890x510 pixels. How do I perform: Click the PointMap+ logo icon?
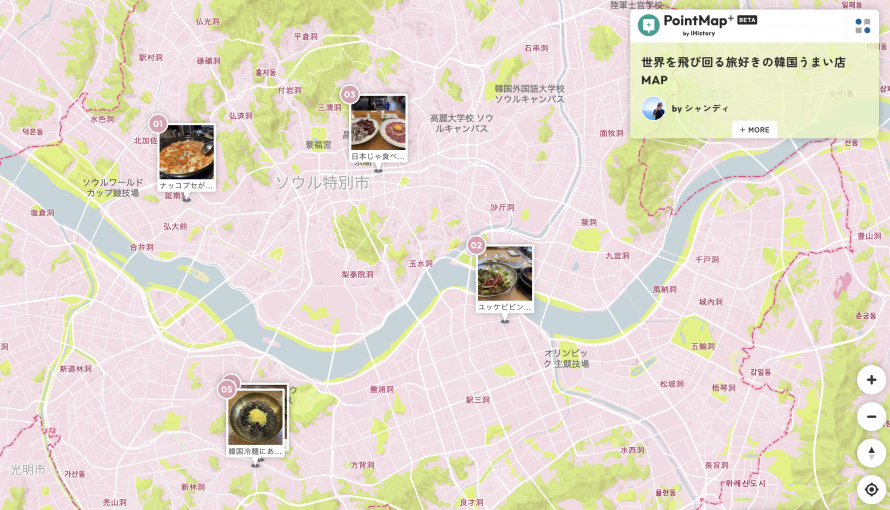[x=649, y=25]
